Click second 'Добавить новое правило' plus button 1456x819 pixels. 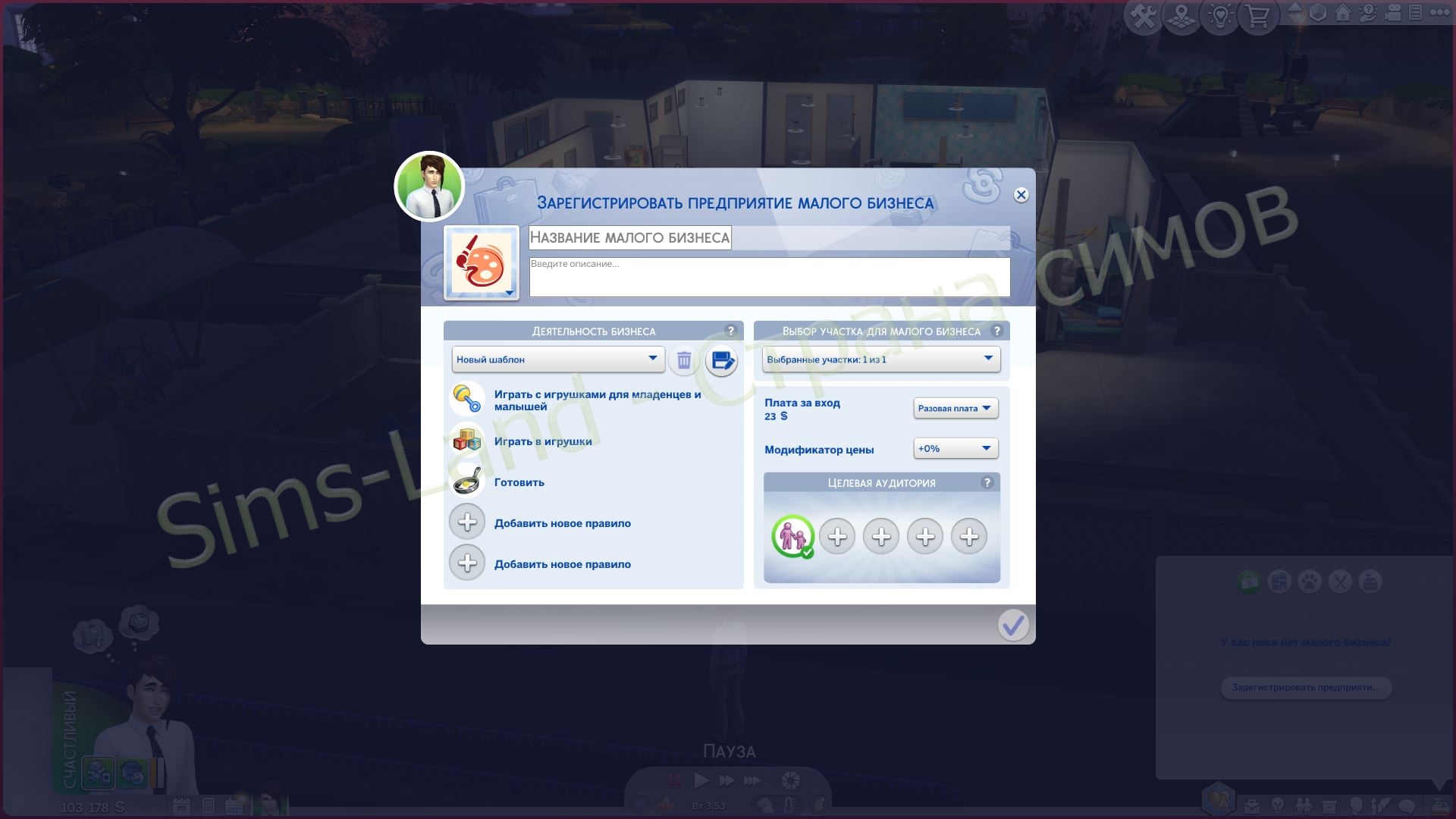tap(467, 563)
